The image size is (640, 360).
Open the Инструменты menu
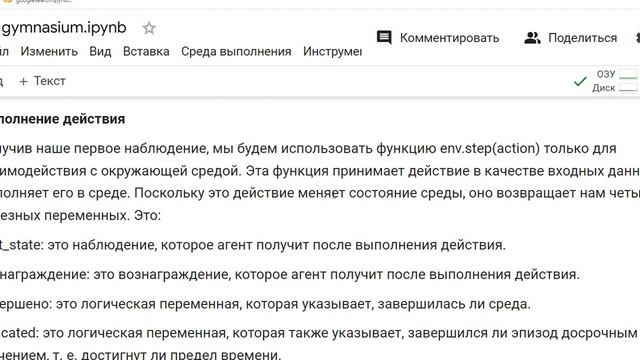point(332,51)
